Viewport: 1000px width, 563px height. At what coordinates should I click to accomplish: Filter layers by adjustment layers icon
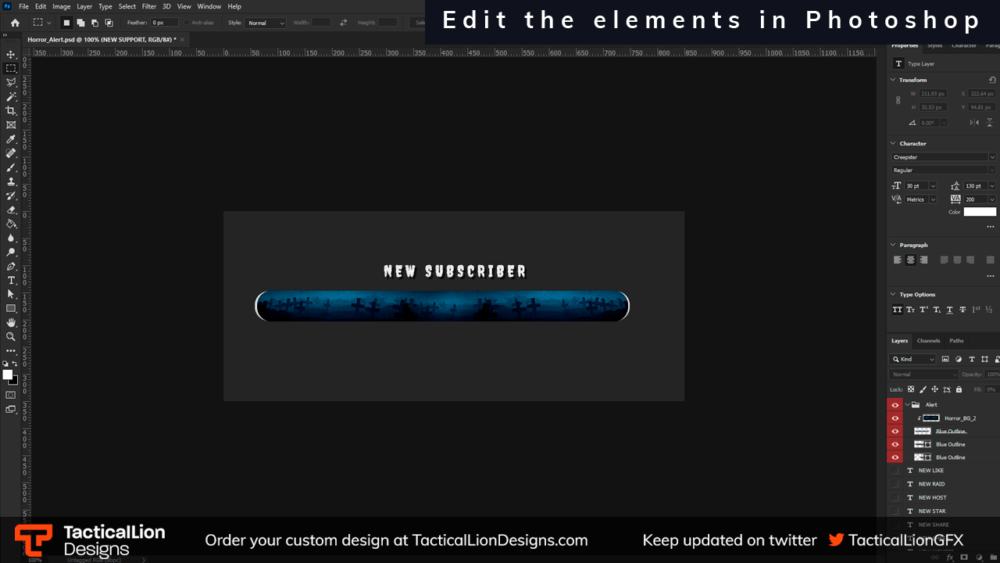(x=958, y=359)
